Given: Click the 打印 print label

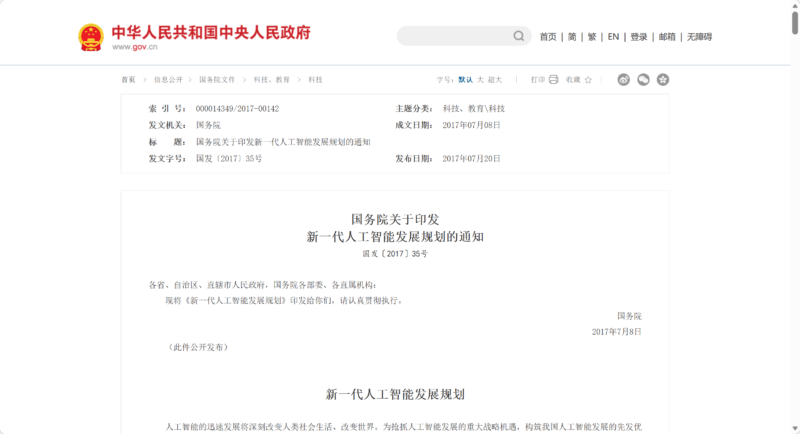Looking at the screenshot, I should (538, 80).
